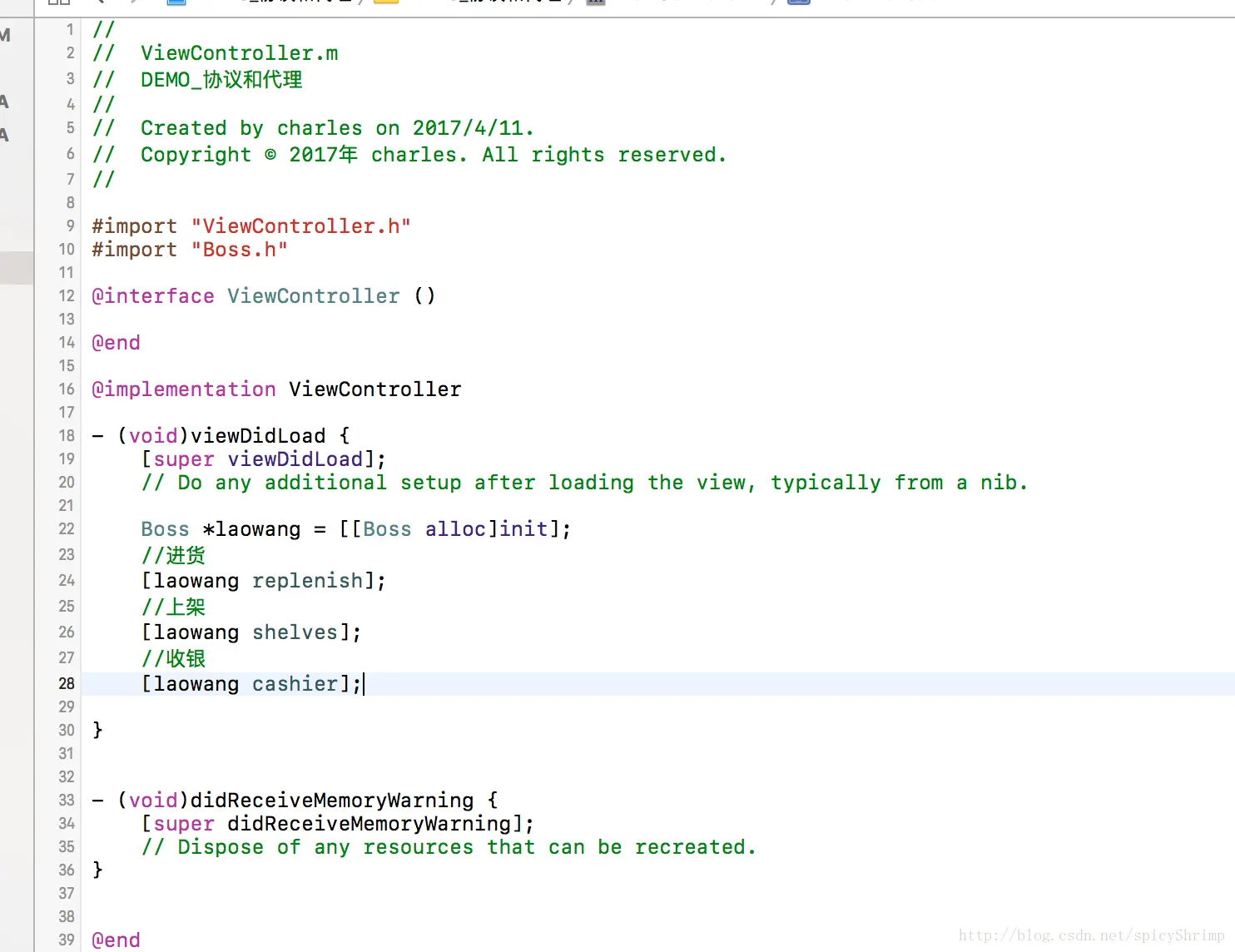Click the #import "ViewController.h" line
1235x952 pixels.
[x=251, y=226]
